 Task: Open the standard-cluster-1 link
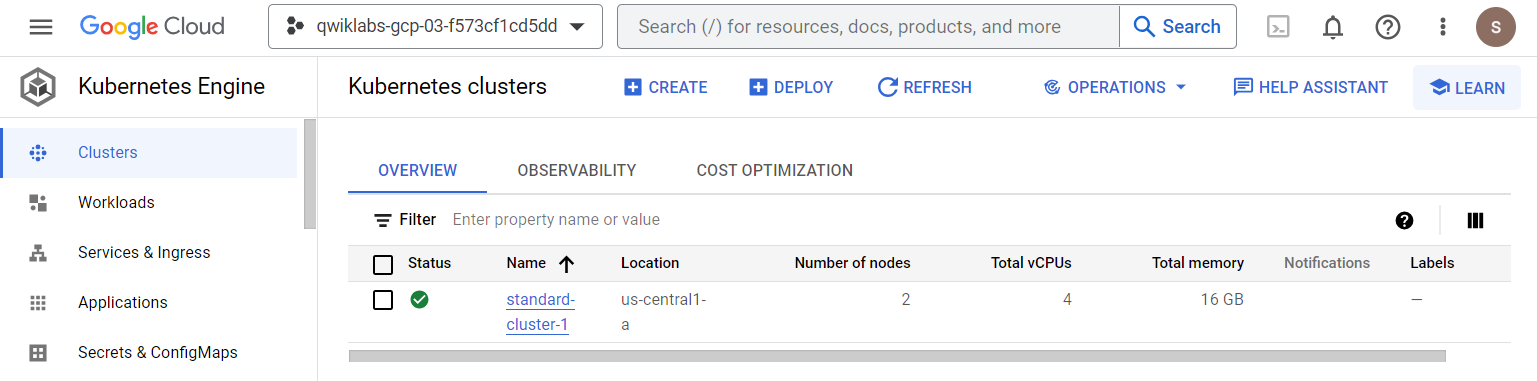(x=540, y=312)
